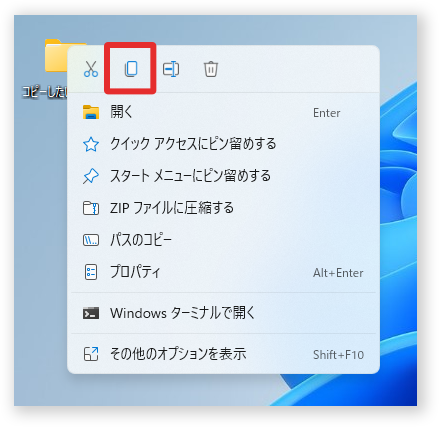This screenshot has height=427, width=439.
Task: Click the Cut scissors icon
Action: click(x=91, y=69)
